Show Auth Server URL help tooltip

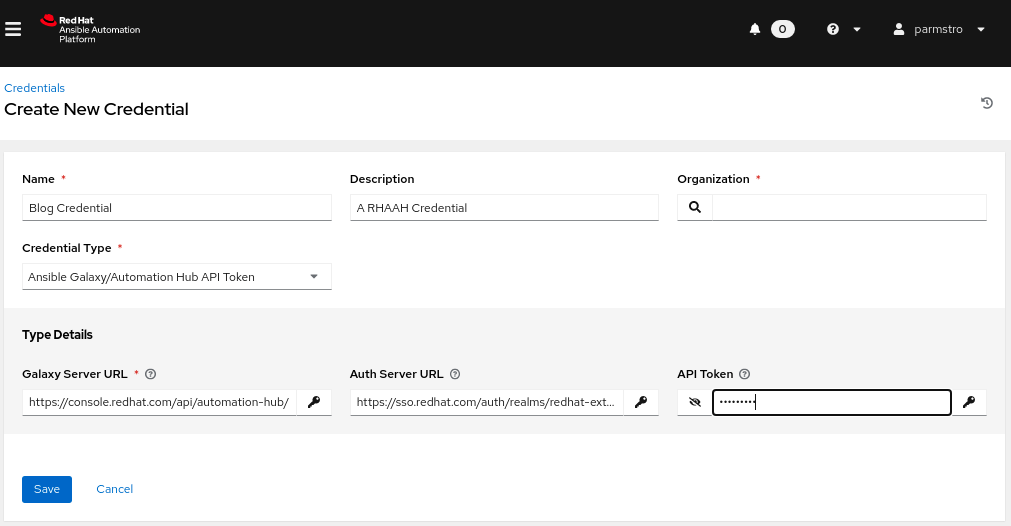pyautogui.click(x=455, y=374)
